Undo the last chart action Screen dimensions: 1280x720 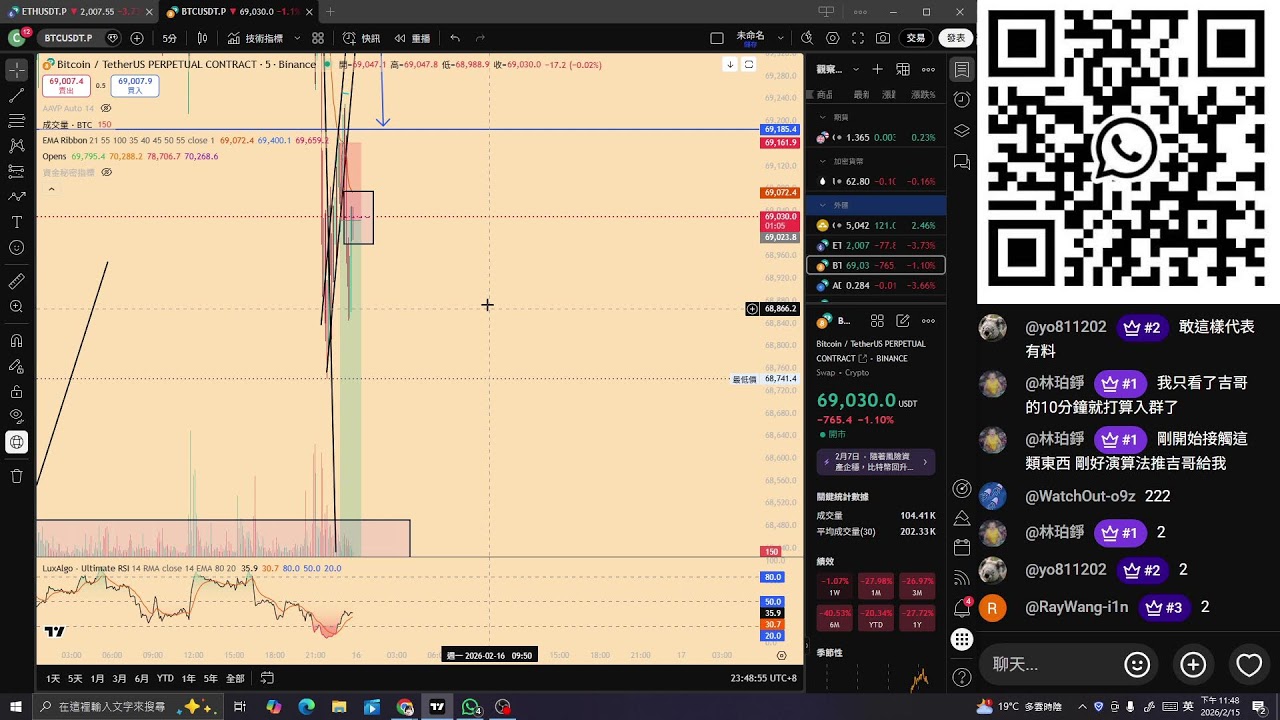tap(455, 38)
